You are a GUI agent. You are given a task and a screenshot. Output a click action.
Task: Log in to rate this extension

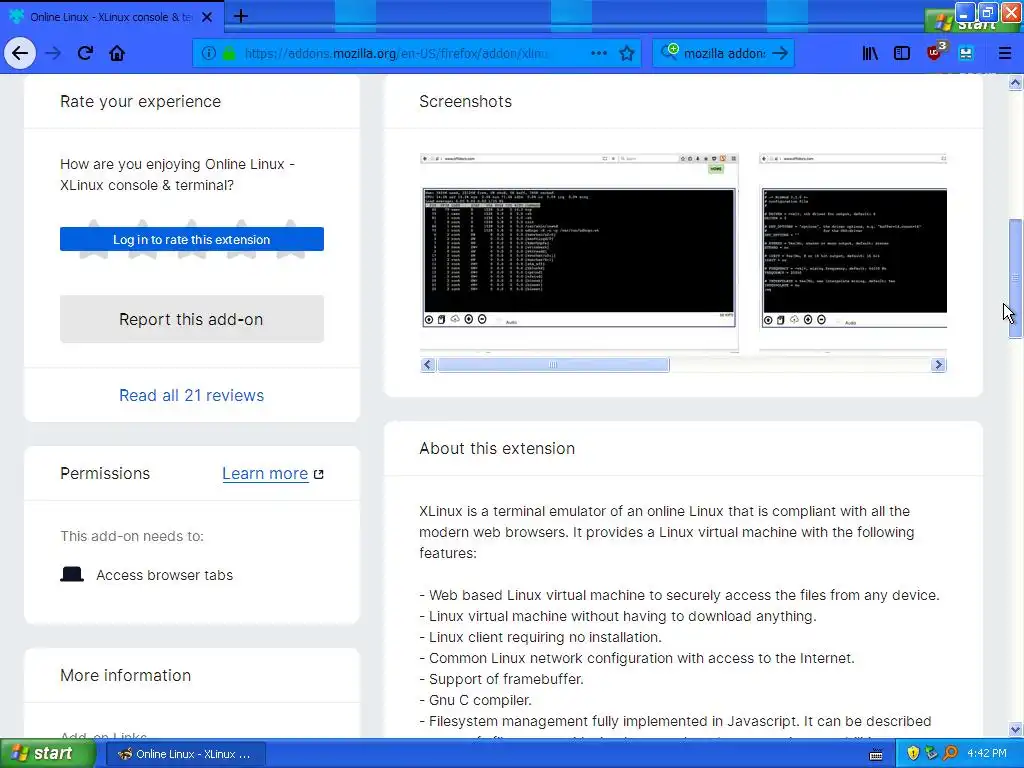tap(191, 239)
